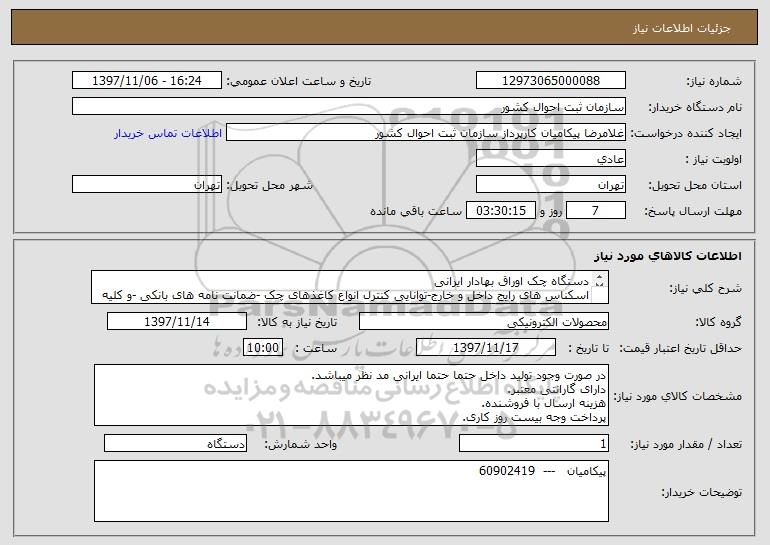Click the label شماره نیاز
Viewport: 770px width, 545px height.
tap(715, 82)
